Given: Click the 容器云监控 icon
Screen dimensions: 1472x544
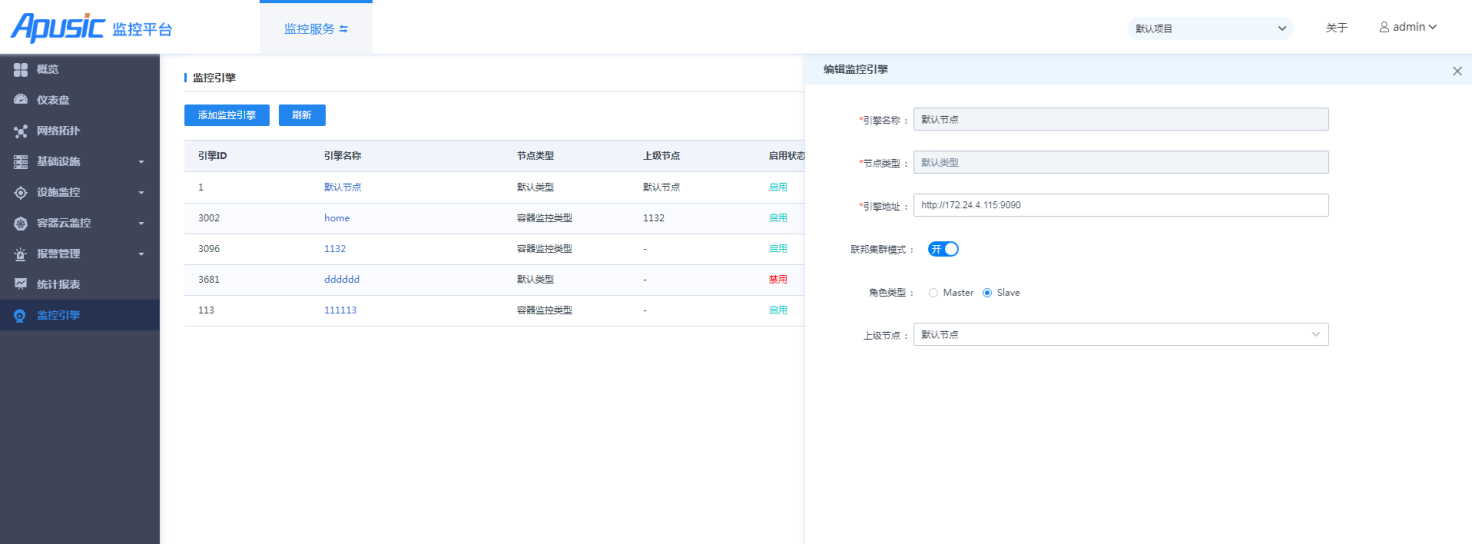Looking at the screenshot, I should coord(20,223).
